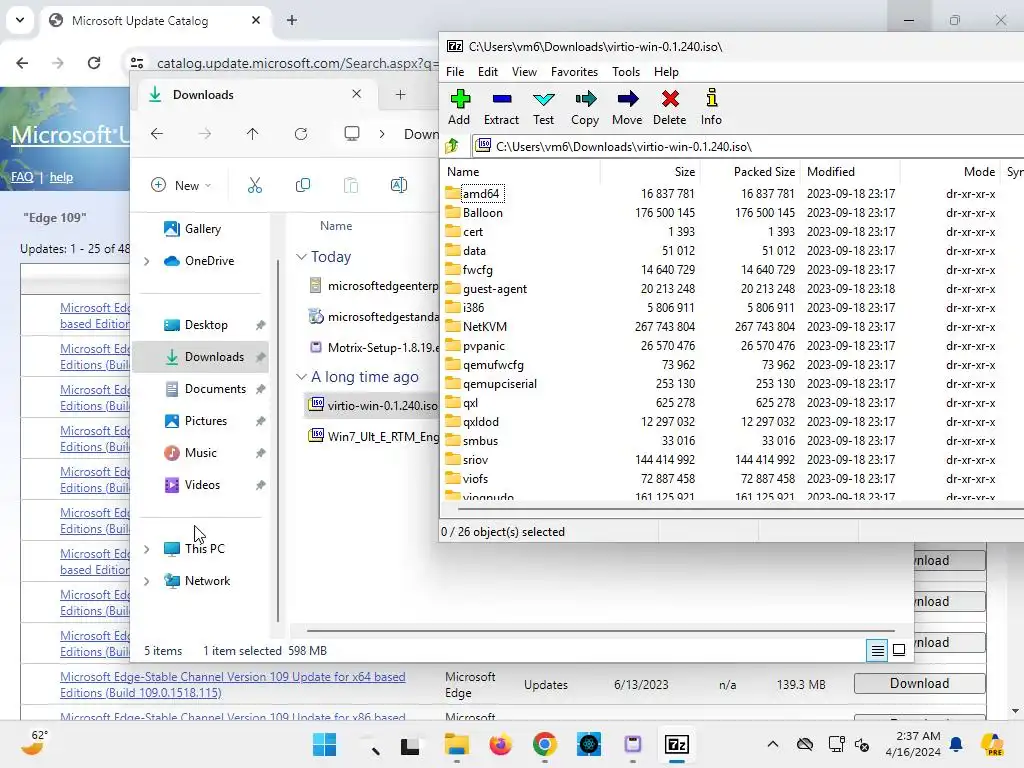Collapse the Today group in Explorer
Image resolution: width=1024 pixels, height=768 pixels.
tap(301, 257)
